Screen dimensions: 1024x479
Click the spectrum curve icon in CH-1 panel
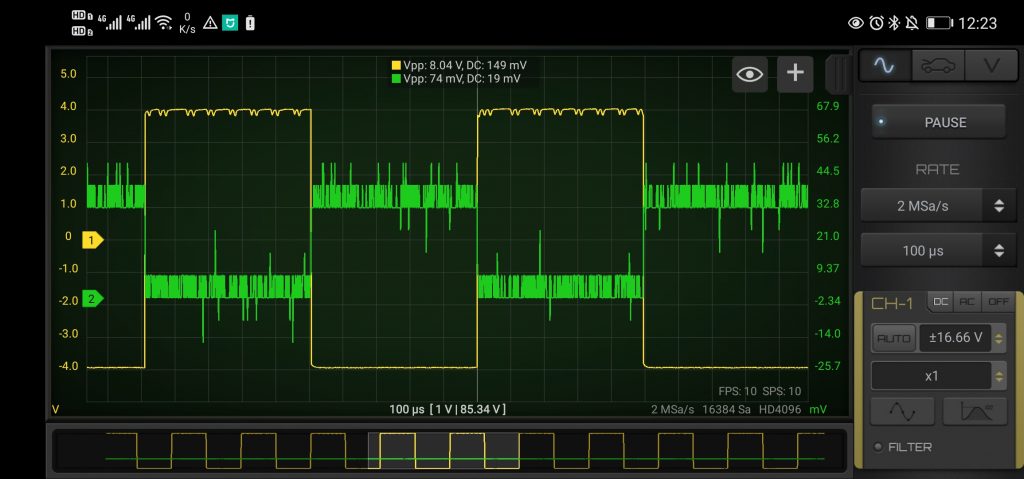(x=975, y=412)
